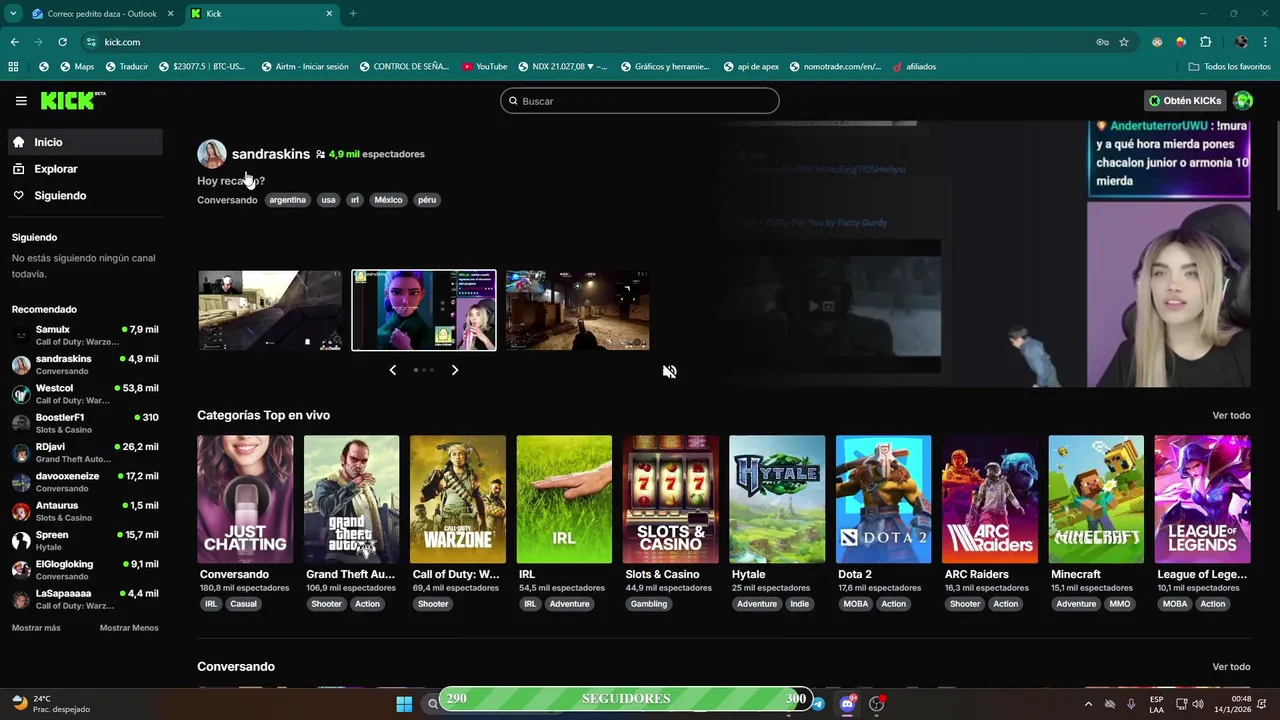The image size is (1280, 720).
Task: Open Call of Duty Warzone category card
Action: coord(458,499)
